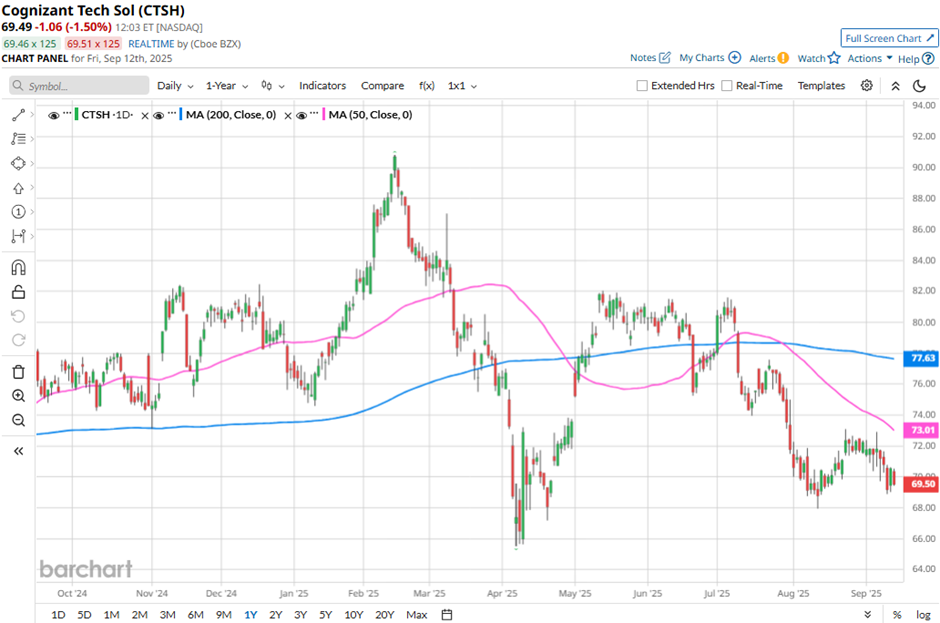Choose the shapes drawing tool
This screenshot has width=940, height=623.
(x=19, y=164)
